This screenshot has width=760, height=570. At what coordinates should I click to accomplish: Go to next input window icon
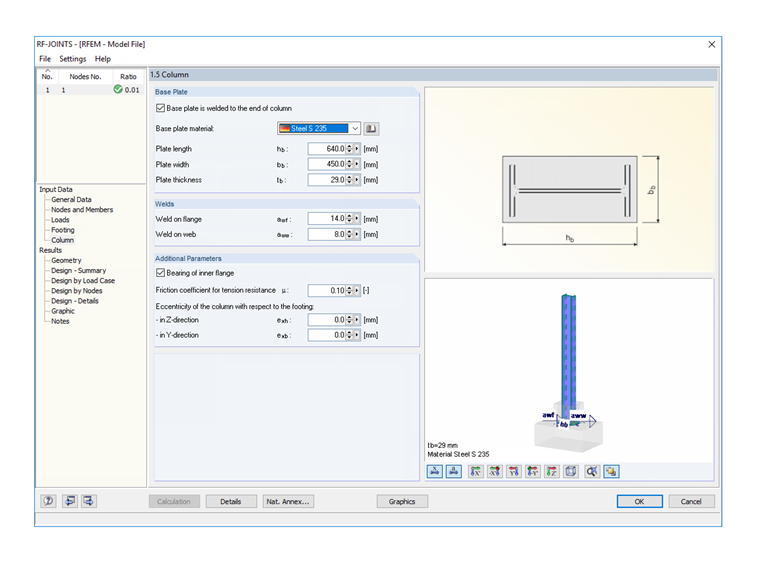[89, 501]
